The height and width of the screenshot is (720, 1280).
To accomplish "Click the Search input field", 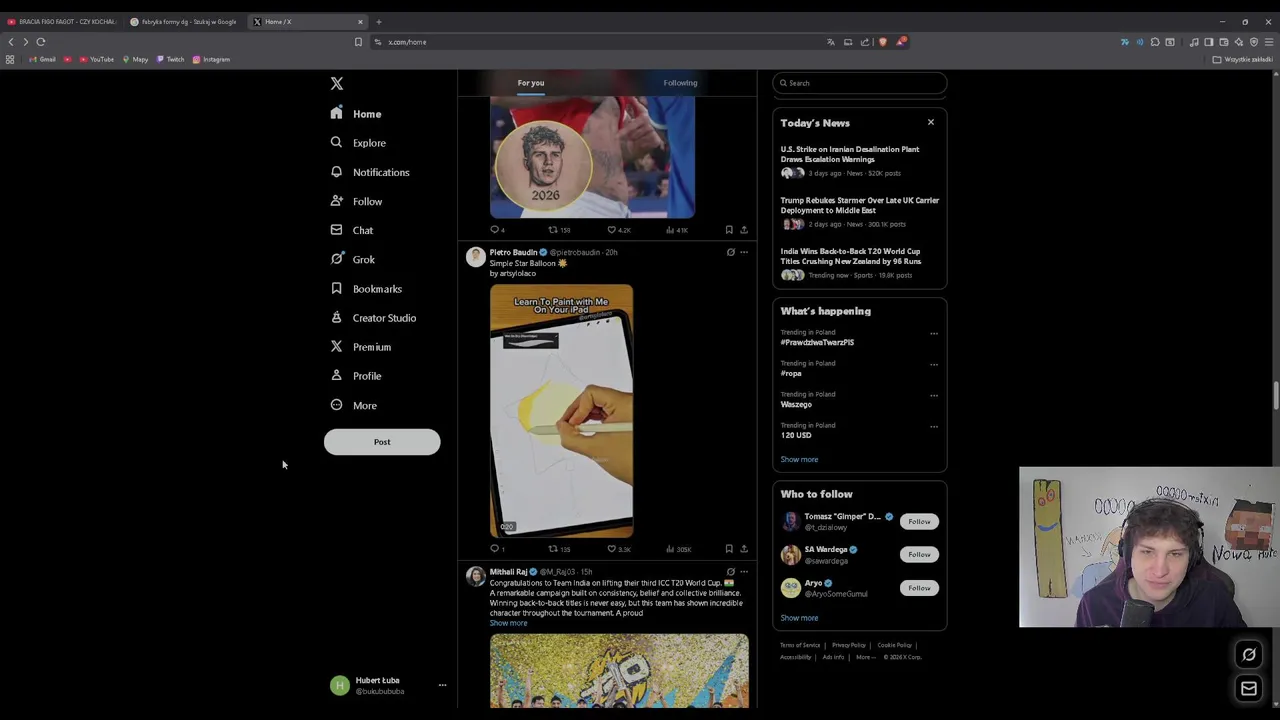I will [x=860, y=83].
